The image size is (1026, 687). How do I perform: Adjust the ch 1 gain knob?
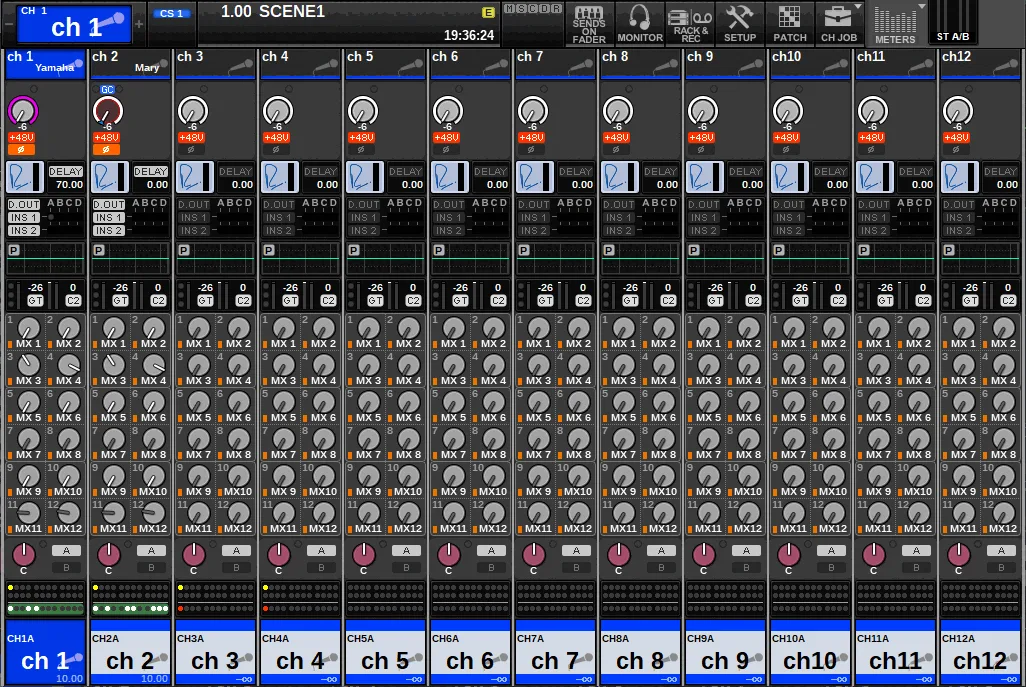coord(22,110)
